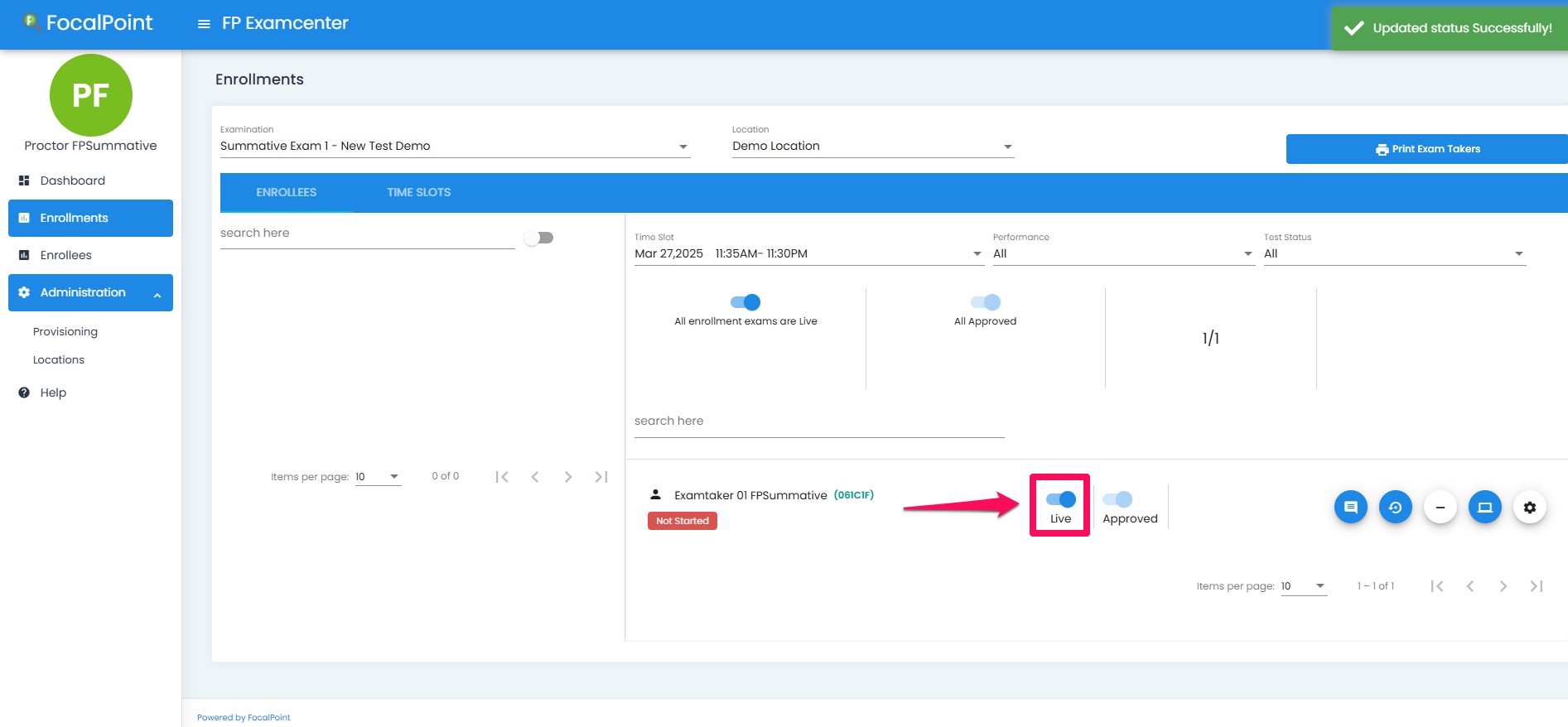Toggle the hamburger menu icon
The image size is (1568, 727).
coord(204,24)
